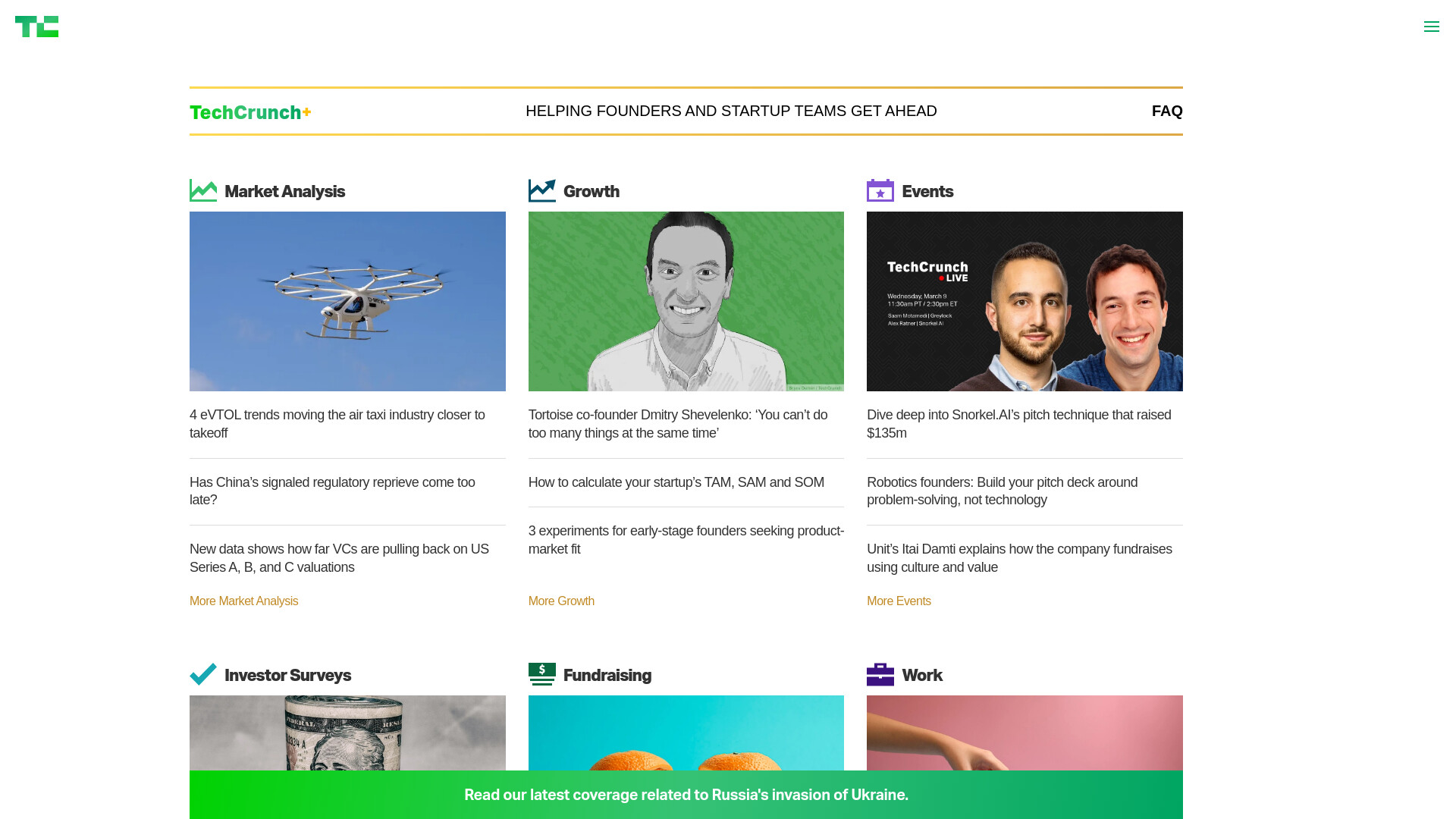Open 'Has China's signaled regulatory reprieve' article
This screenshot has width=1456, height=819.
click(332, 491)
